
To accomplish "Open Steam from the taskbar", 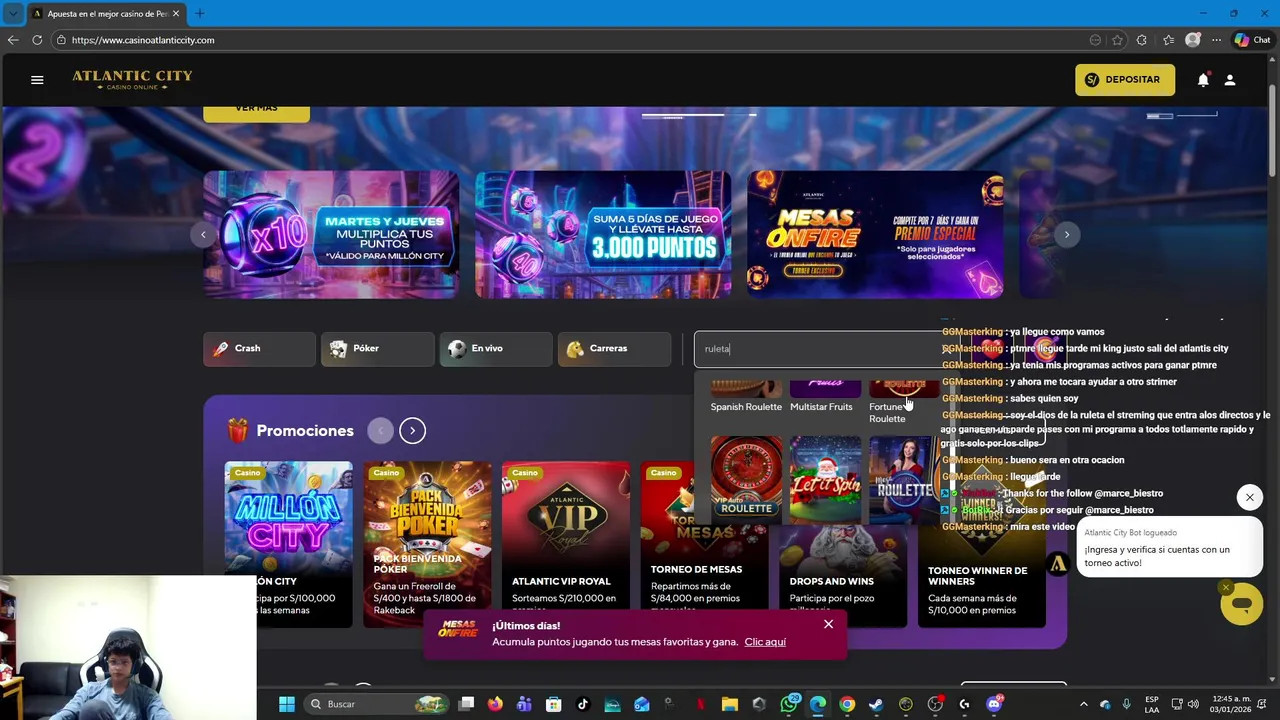I will click(876, 704).
